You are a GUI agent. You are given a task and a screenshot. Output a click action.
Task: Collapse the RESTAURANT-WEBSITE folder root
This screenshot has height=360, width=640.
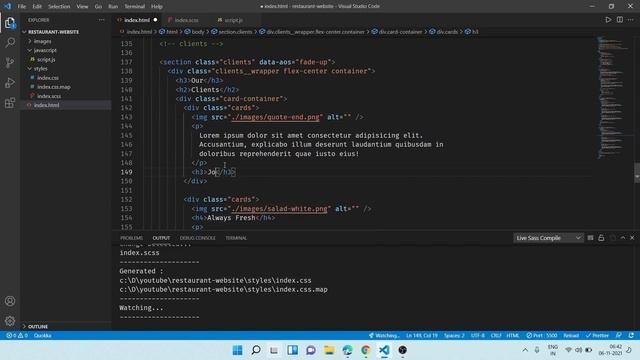point(53,32)
